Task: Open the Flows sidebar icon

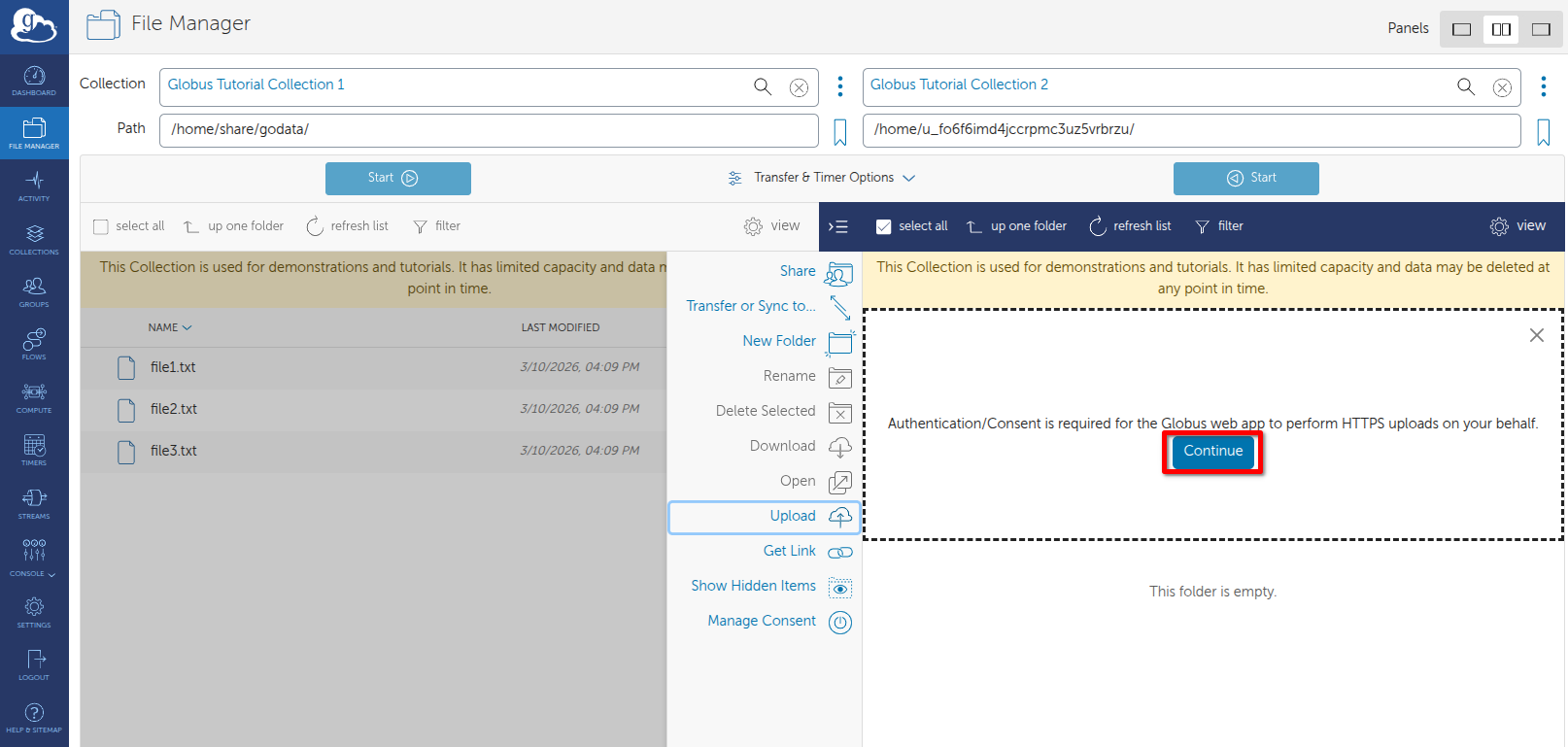Action: pos(34,344)
